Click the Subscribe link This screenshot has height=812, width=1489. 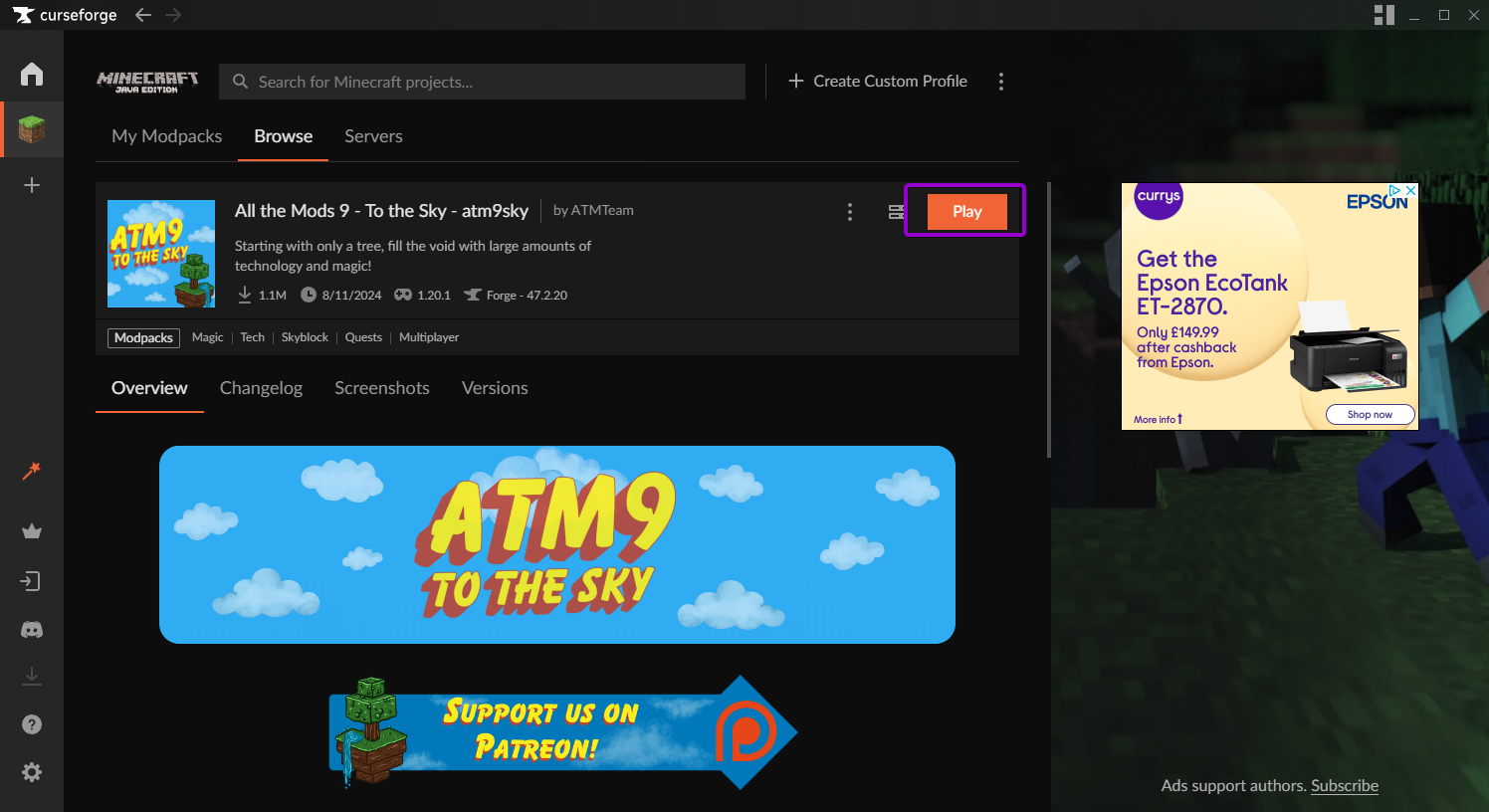1344,785
